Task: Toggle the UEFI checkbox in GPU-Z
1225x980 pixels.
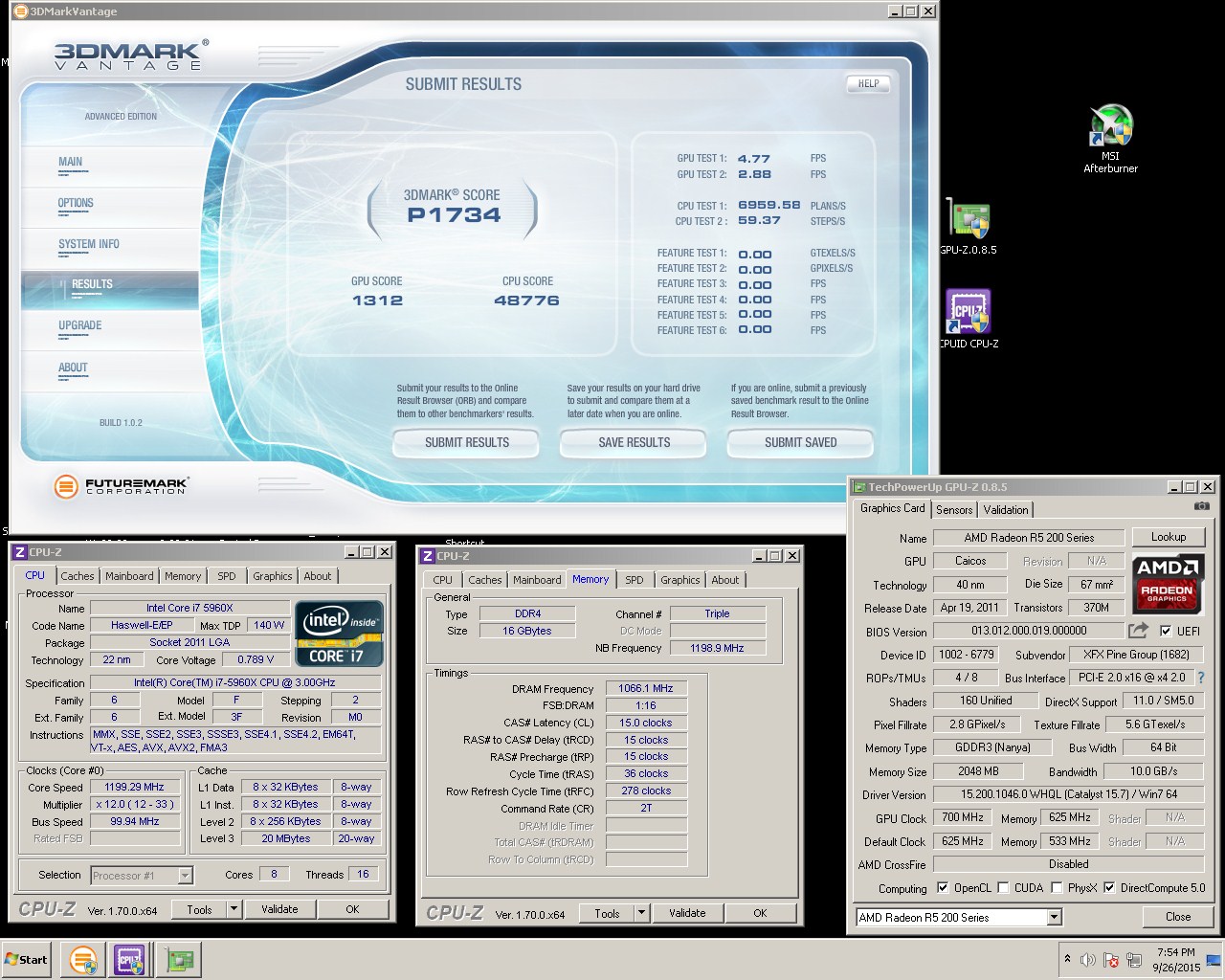Action: (1165, 631)
